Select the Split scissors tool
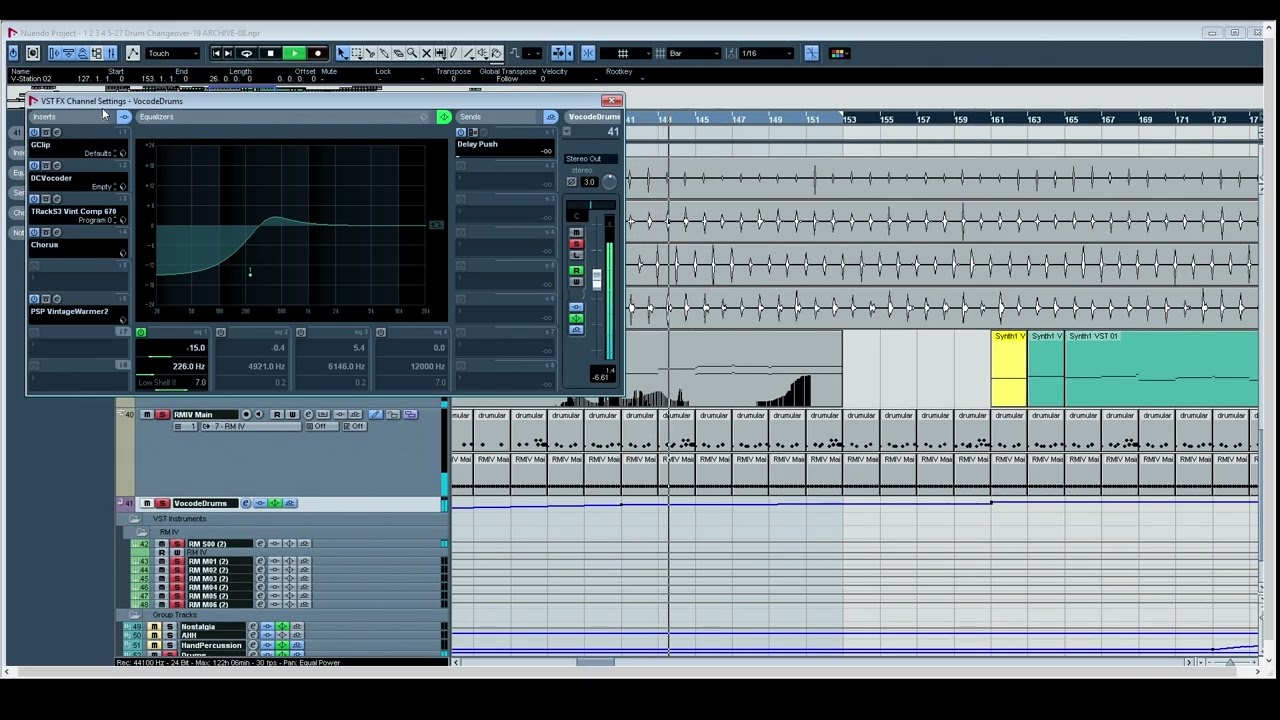The width and height of the screenshot is (1280, 720). [x=370, y=53]
